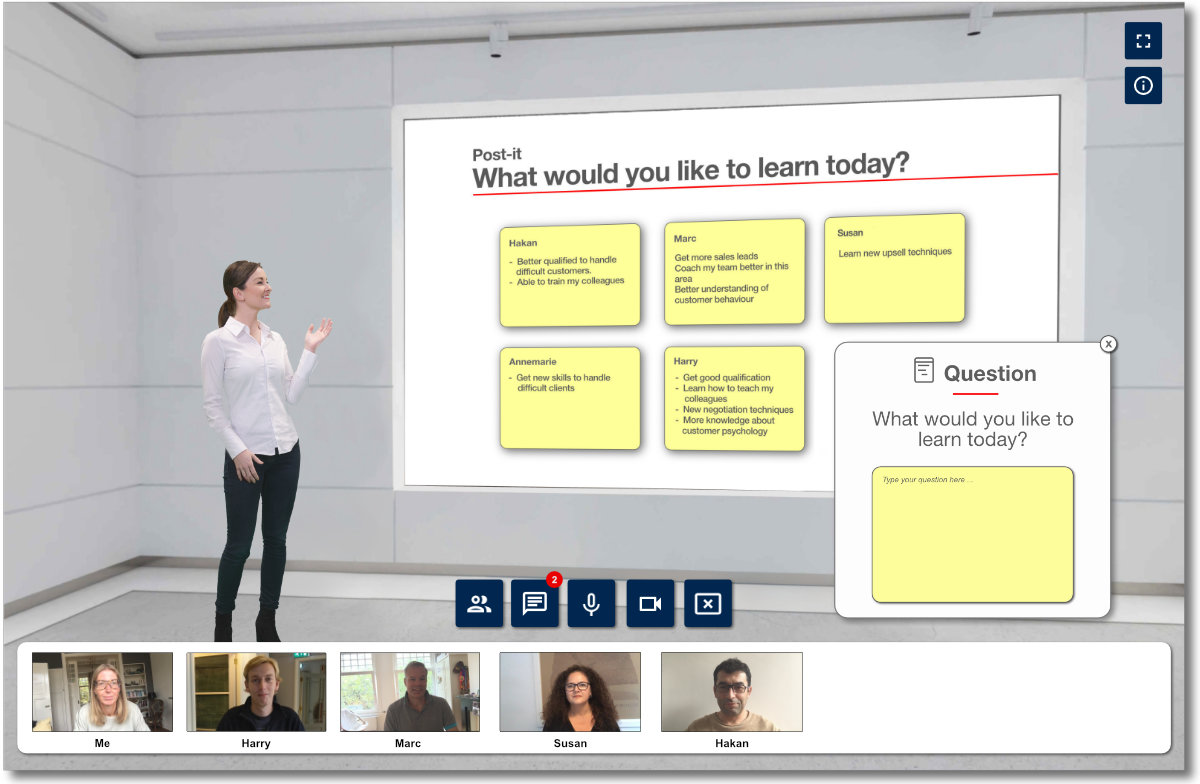The height and width of the screenshot is (784, 1200).
Task: Select Marc's video thumbnail
Action: click(409, 692)
